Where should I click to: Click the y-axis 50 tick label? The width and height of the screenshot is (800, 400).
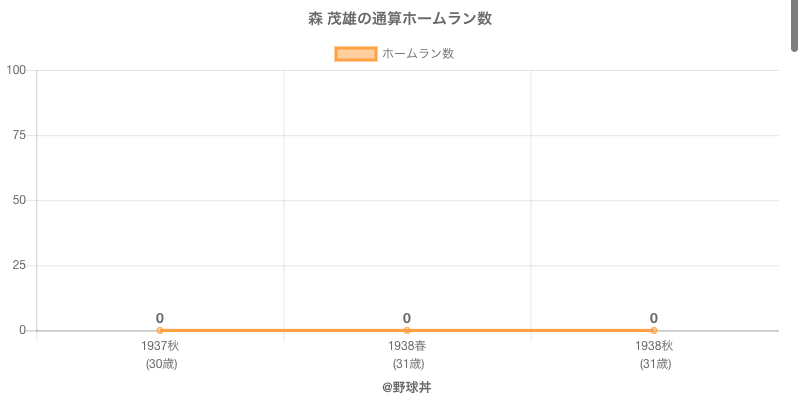(x=19, y=200)
